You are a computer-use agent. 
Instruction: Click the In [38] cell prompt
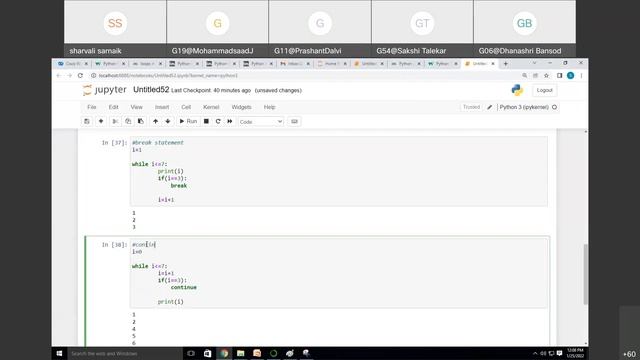click(x=114, y=245)
